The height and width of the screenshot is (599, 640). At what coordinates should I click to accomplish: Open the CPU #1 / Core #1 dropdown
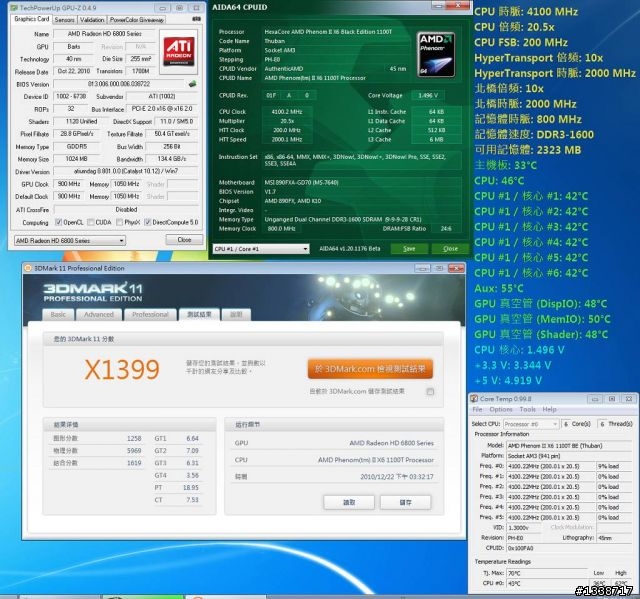[261, 249]
